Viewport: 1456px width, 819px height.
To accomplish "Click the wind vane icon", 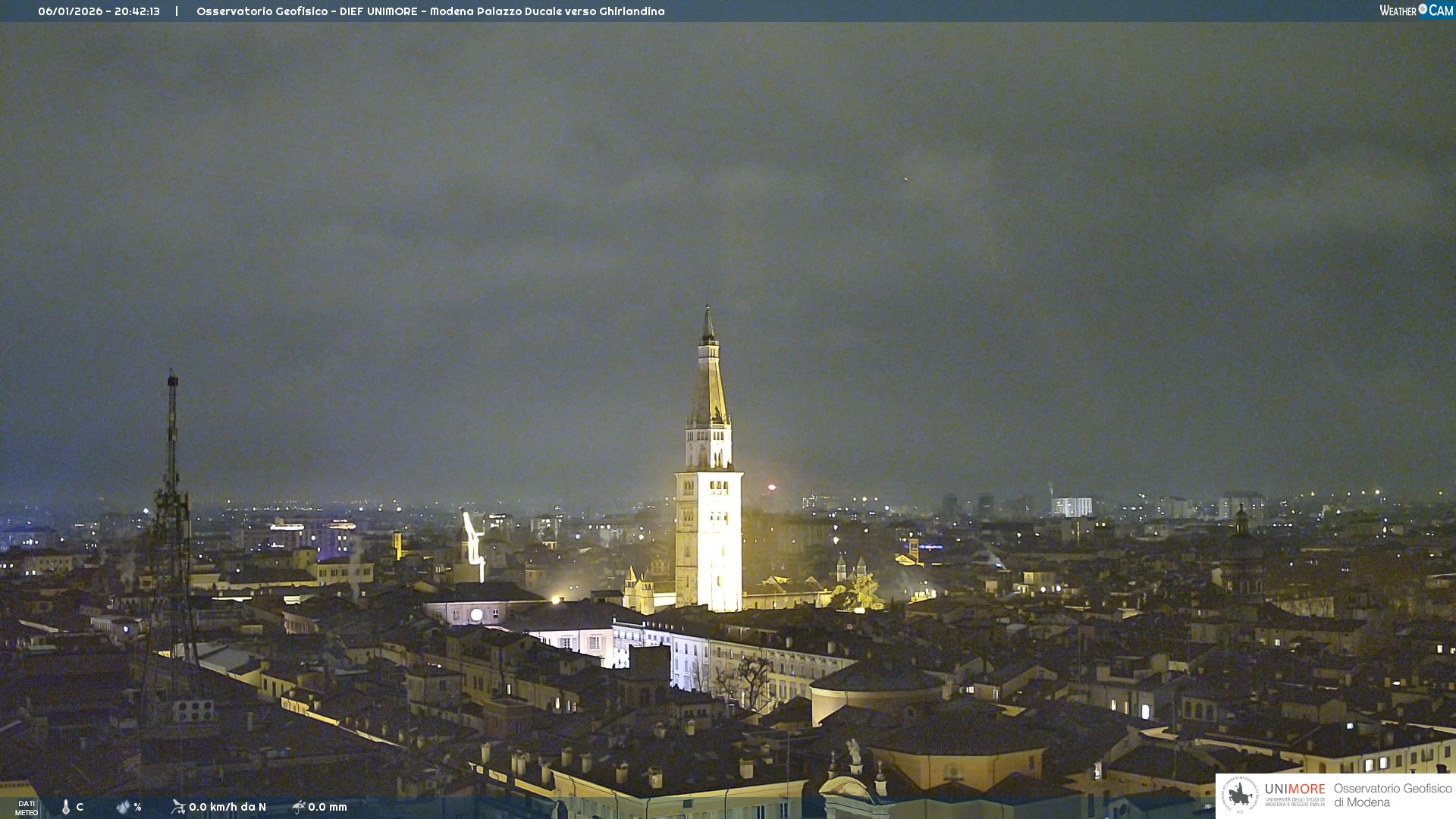I will pos(178,807).
